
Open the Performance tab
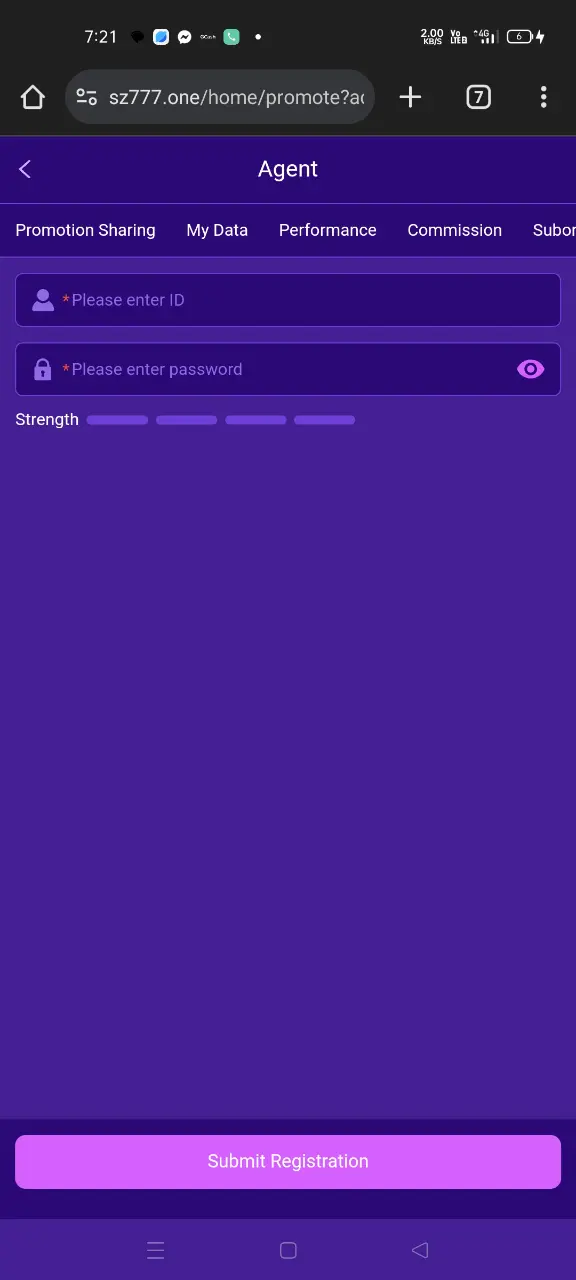(328, 230)
